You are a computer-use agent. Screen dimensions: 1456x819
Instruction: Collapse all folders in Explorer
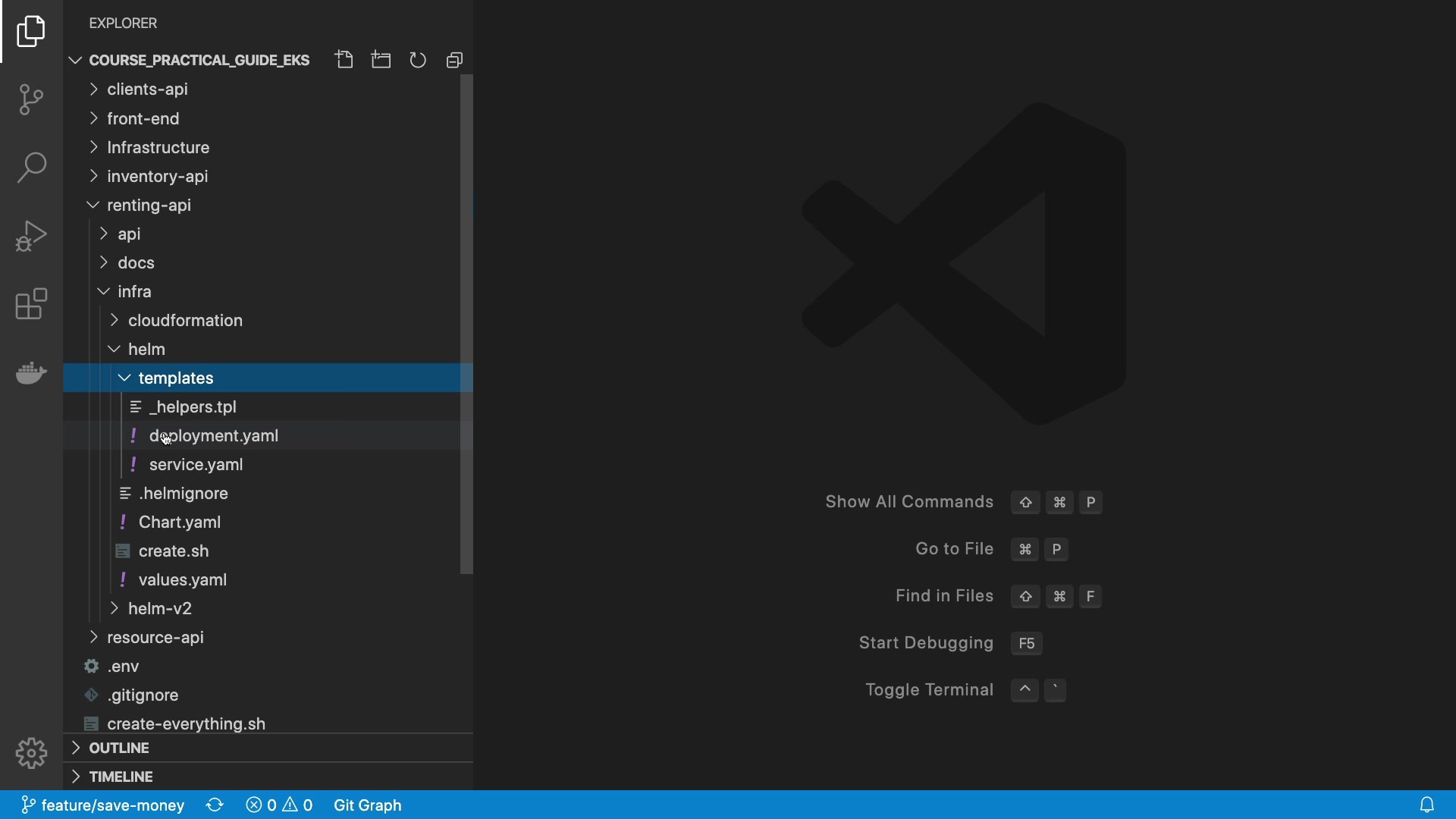pyautogui.click(x=454, y=60)
